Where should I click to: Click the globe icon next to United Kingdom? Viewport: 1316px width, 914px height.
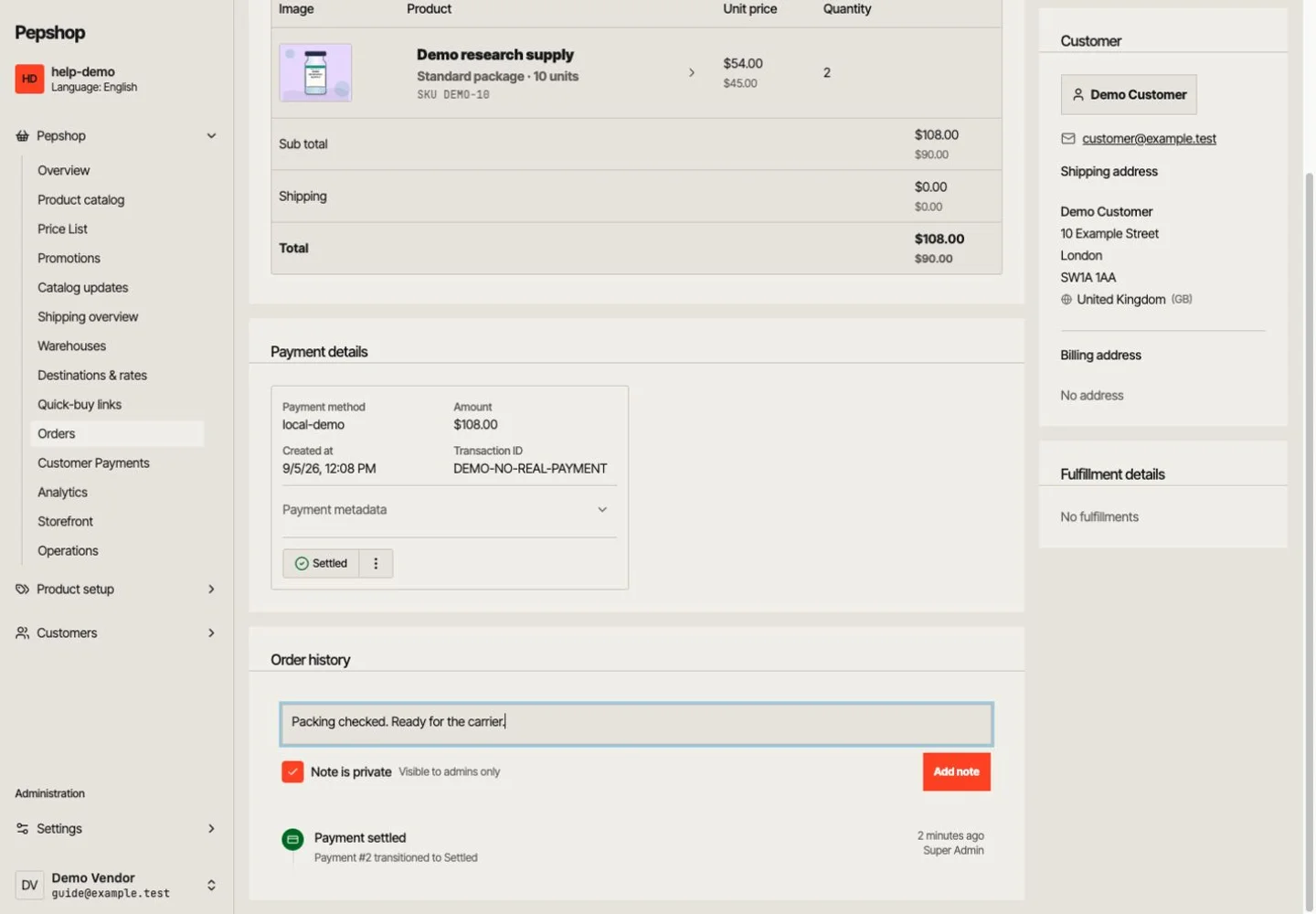point(1066,300)
